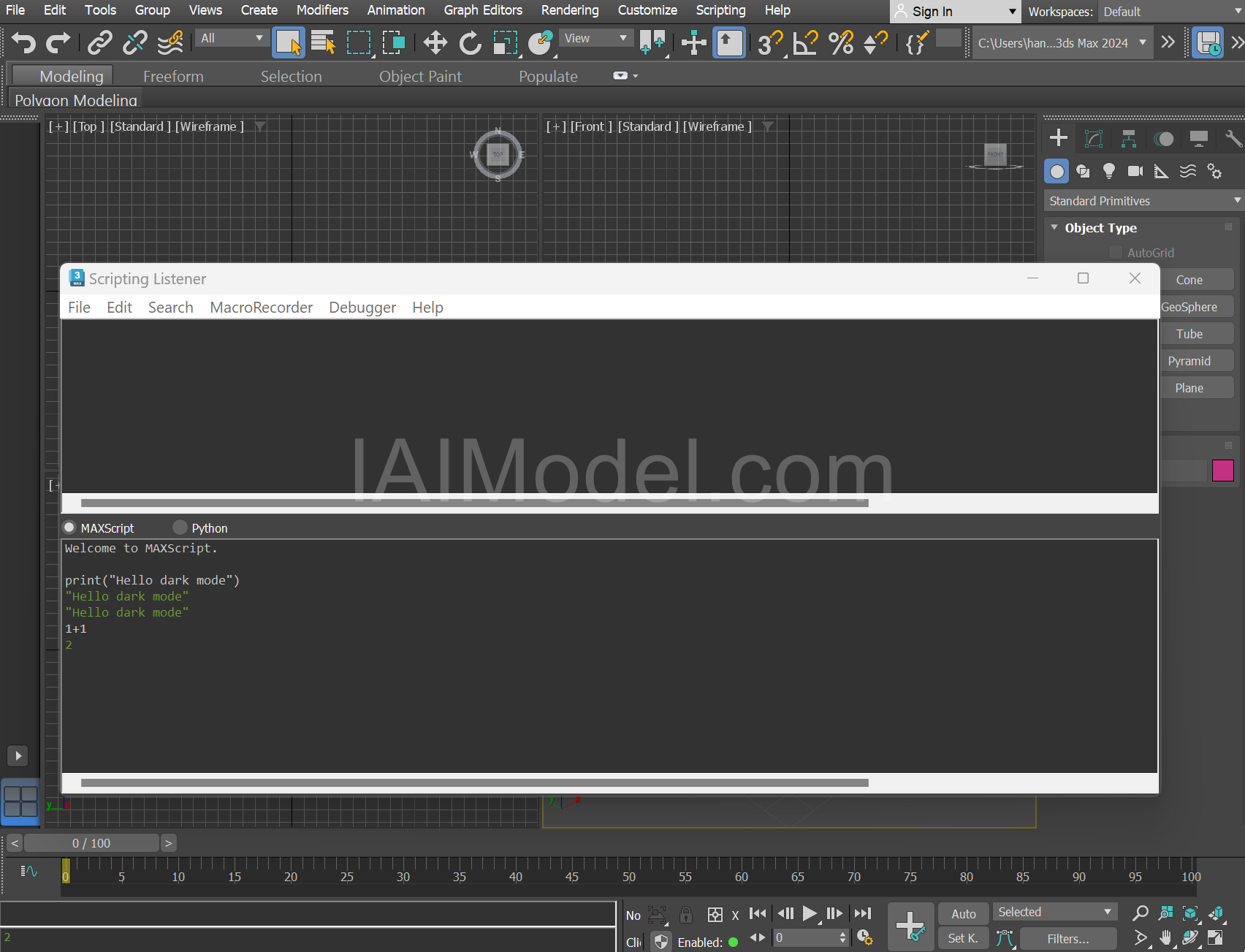Expand the ribbon options dropdown arrow
1245x952 pixels.
[635, 76]
